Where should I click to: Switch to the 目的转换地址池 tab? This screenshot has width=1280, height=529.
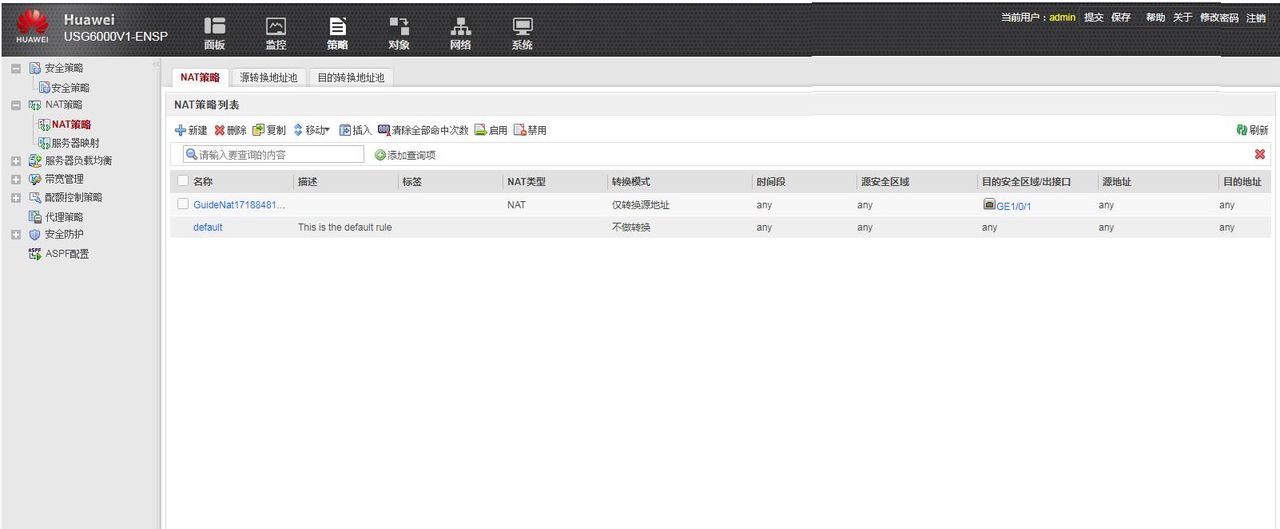[x=350, y=77]
